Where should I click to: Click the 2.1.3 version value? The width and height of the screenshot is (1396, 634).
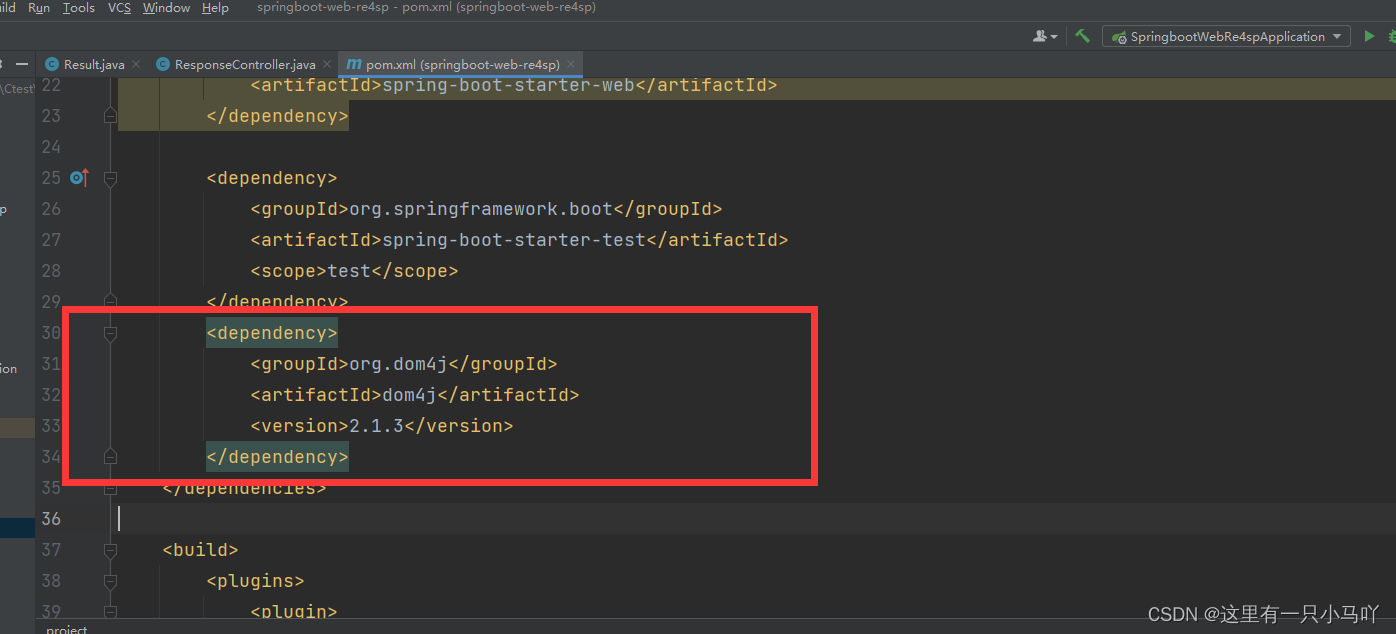[x=376, y=425]
